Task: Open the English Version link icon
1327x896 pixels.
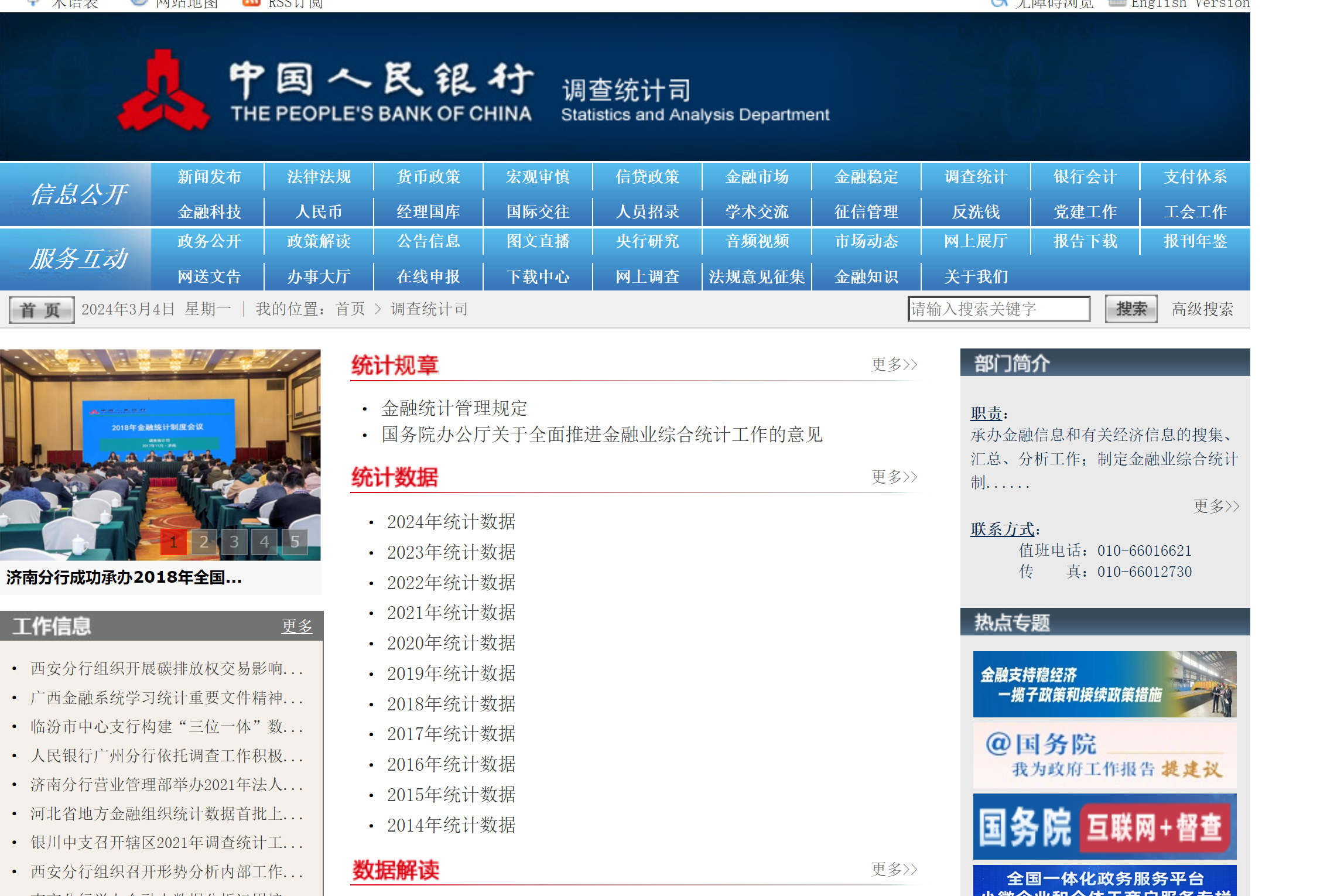Action: [1117, 3]
